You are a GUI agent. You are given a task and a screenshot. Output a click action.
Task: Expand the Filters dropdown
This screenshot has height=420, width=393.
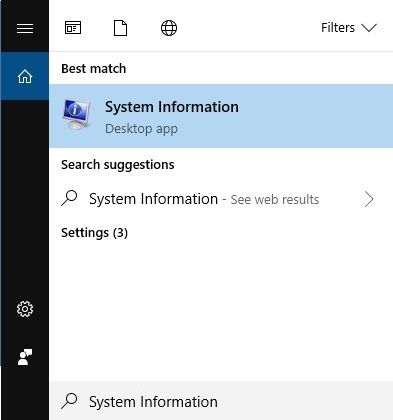point(349,28)
